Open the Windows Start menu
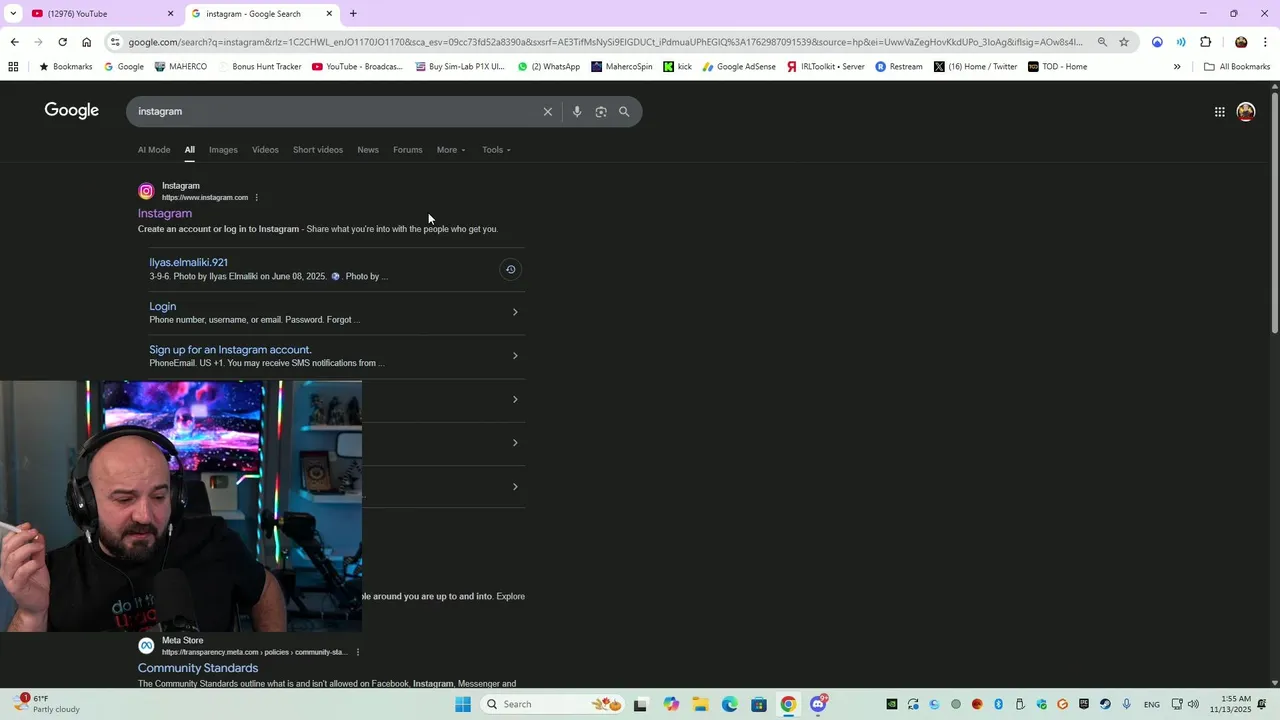This screenshot has width=1280, height=720. tap(463, 704)
